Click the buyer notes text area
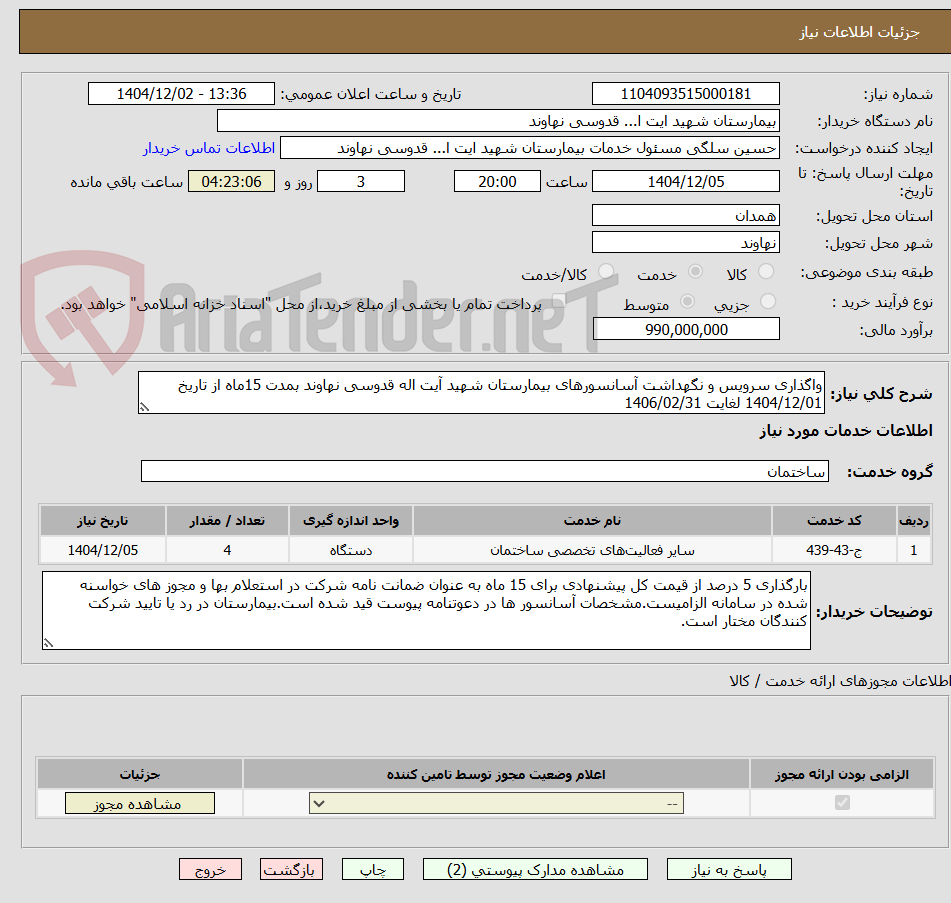Viewport: 951px width, 903px height. [426, 610]
